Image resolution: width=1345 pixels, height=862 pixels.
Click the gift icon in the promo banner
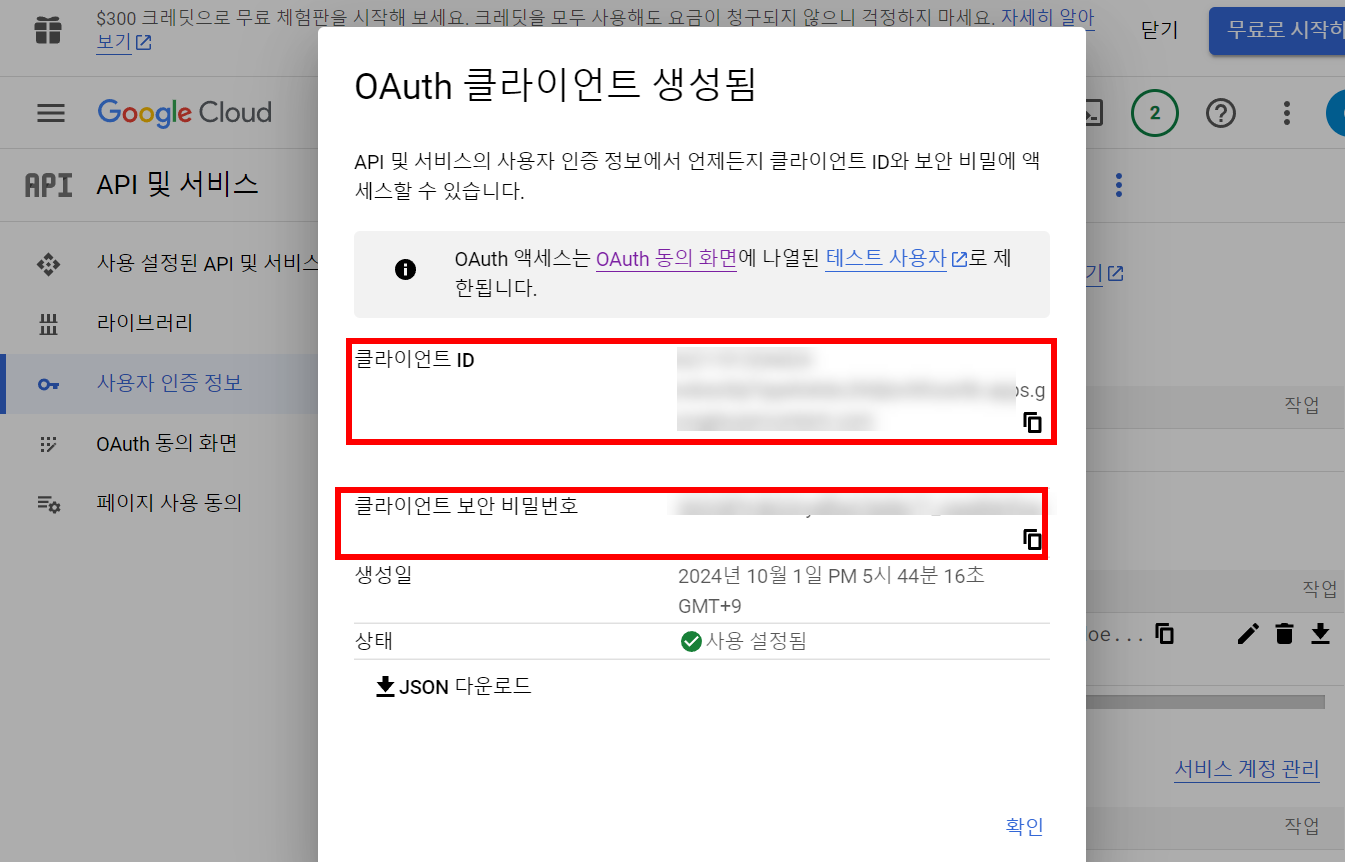click(x=48, y=30)
